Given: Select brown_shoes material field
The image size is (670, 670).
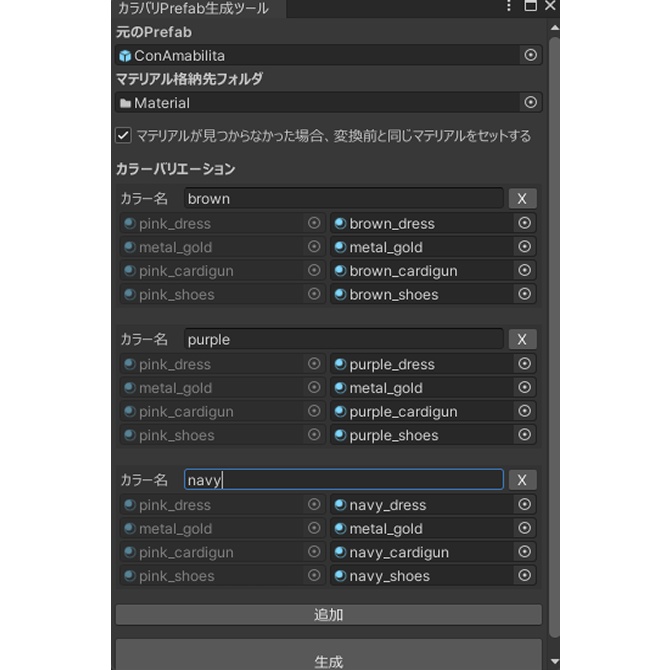Looking at the screenshot, I should [x=433, y=294].
